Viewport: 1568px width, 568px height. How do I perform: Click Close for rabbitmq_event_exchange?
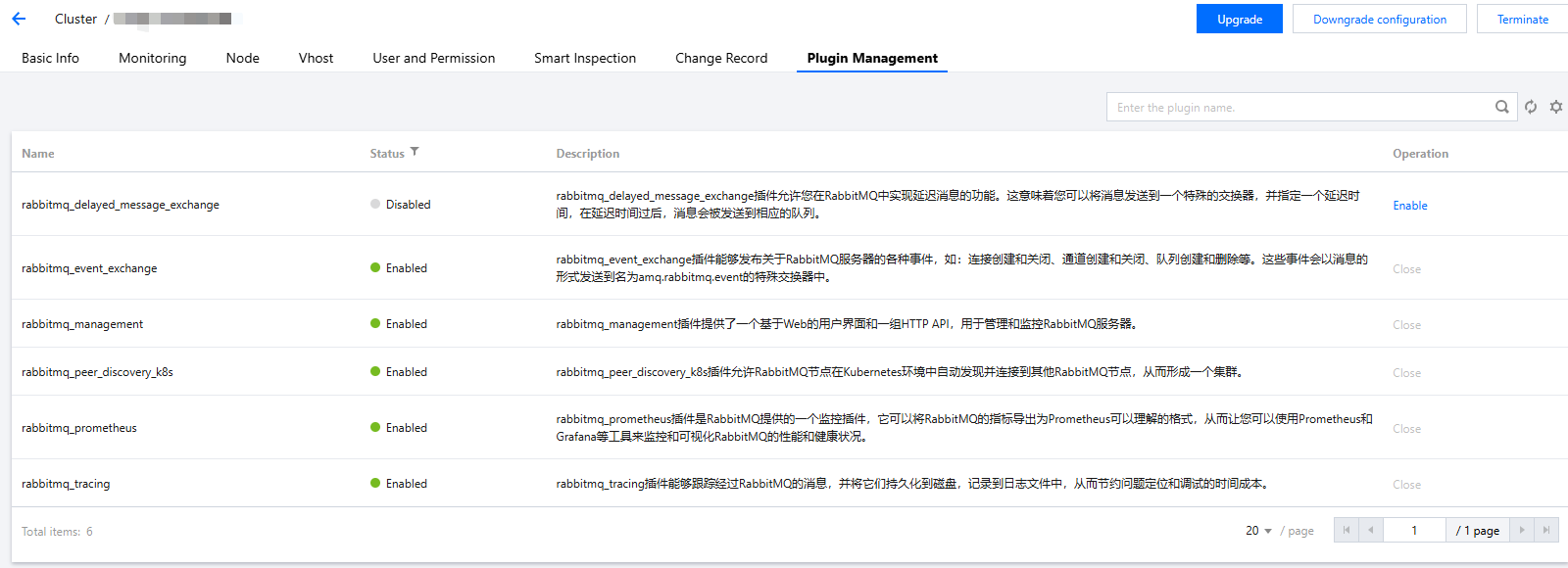1406,269
